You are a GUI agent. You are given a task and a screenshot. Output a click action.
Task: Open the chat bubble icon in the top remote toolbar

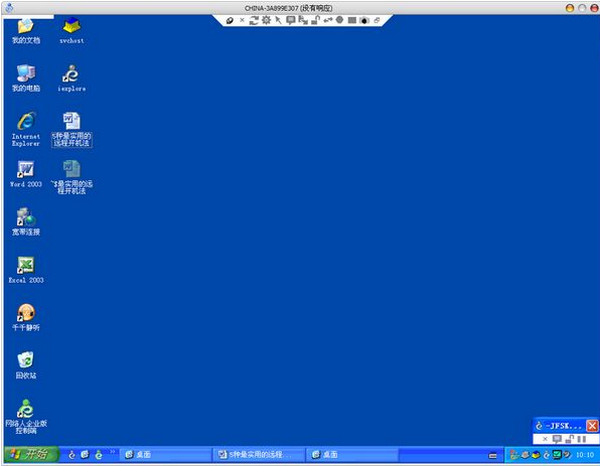pyautogui.click(x=290, y=20)
